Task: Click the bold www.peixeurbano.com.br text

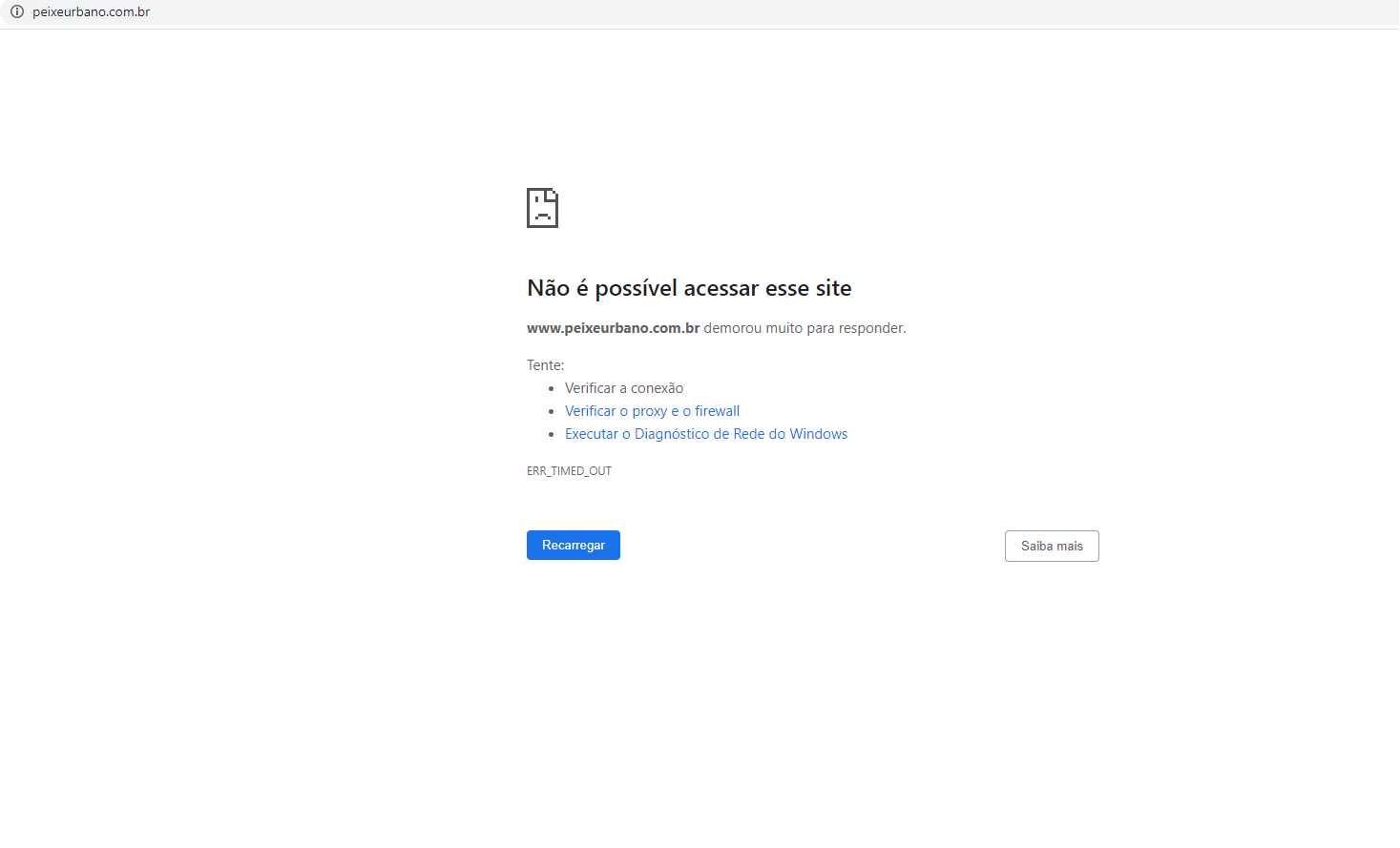Action: coord(613,328)
